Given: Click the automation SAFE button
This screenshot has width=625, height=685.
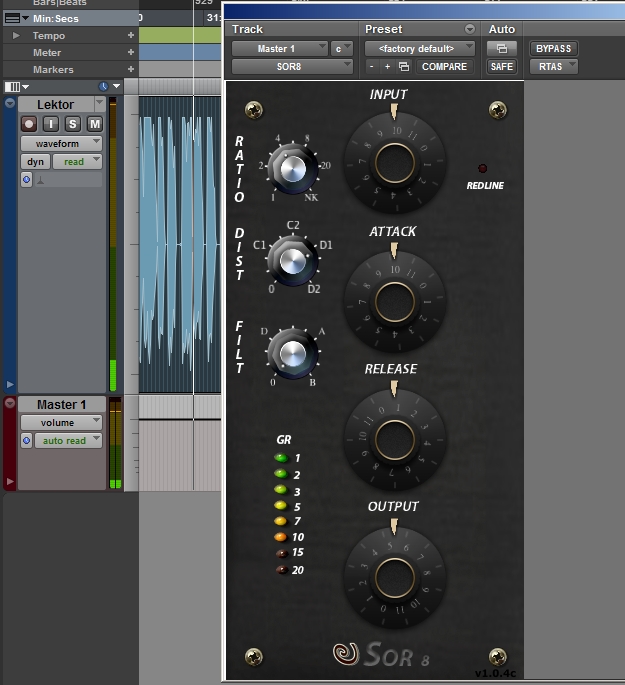Looking at the screenshot, I should click(501, 67).
